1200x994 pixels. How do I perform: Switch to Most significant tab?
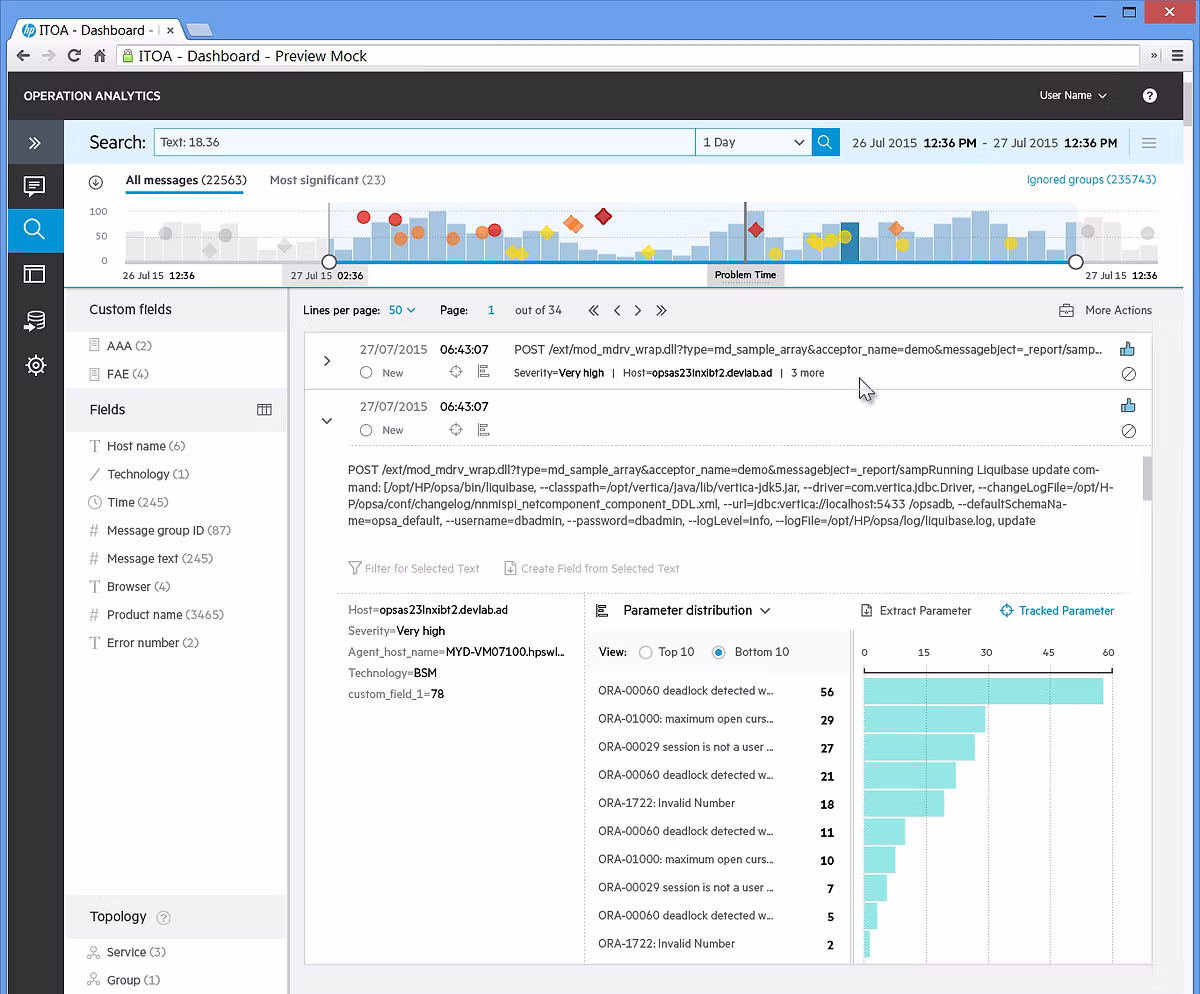(328, 181)
